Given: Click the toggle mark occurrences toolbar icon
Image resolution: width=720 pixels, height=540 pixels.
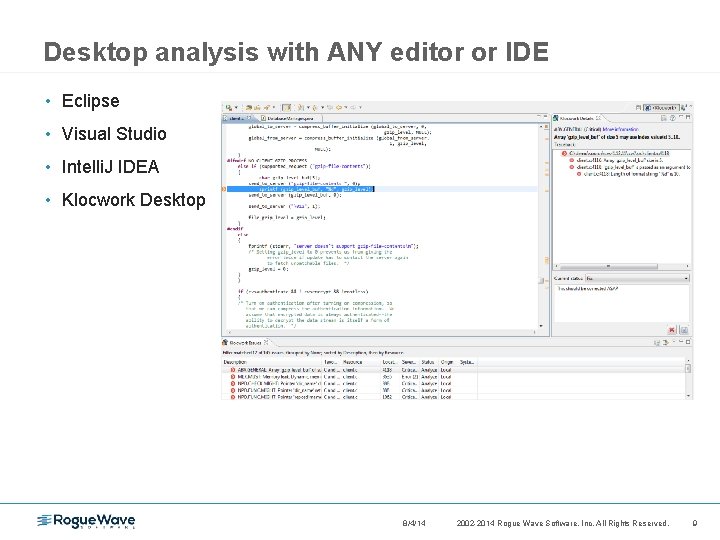Looking at the screenshot, I should click(x=287, y=107).
